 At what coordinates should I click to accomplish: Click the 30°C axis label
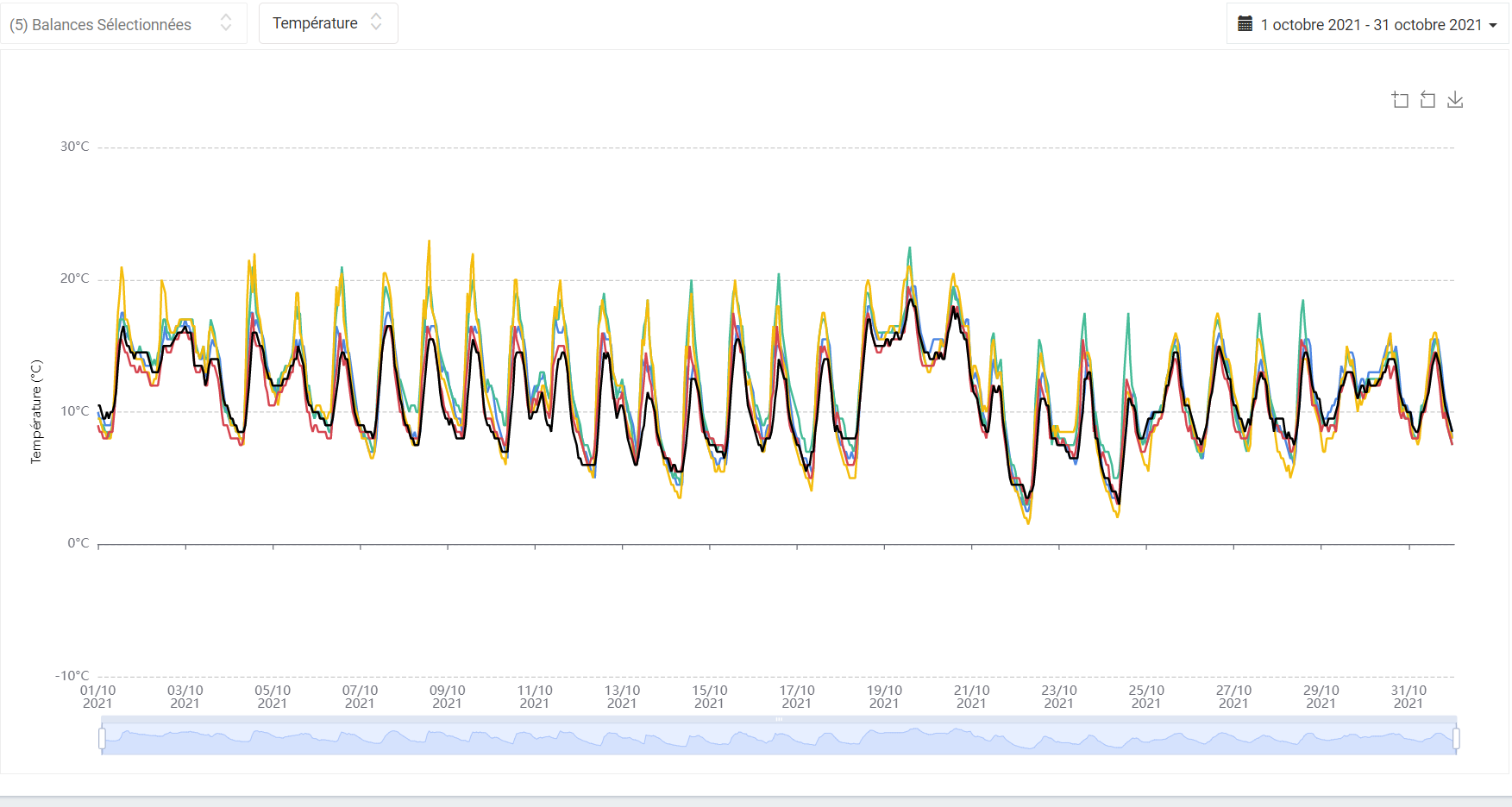tap(74, 147)
